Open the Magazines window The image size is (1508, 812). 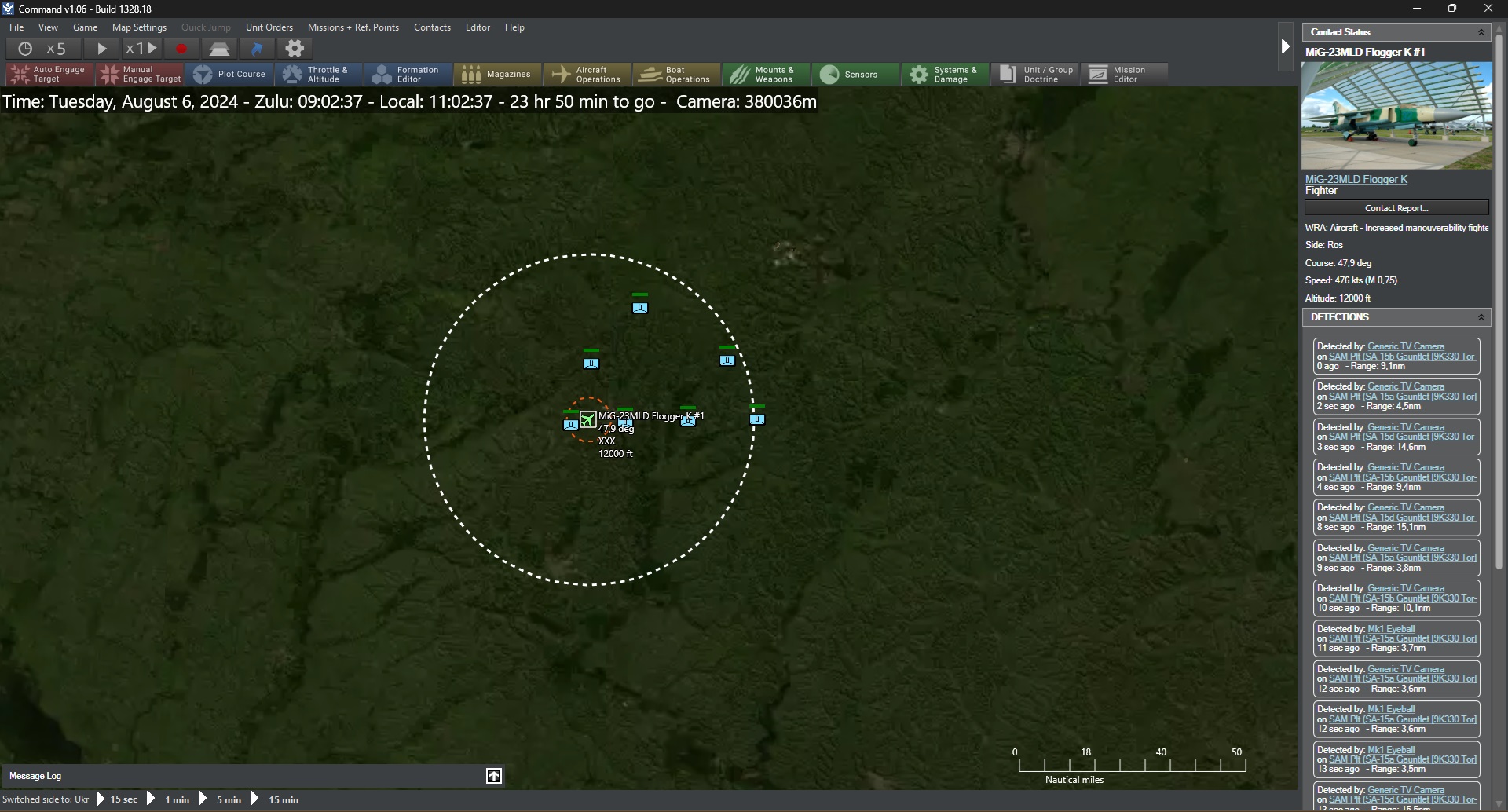498,75
